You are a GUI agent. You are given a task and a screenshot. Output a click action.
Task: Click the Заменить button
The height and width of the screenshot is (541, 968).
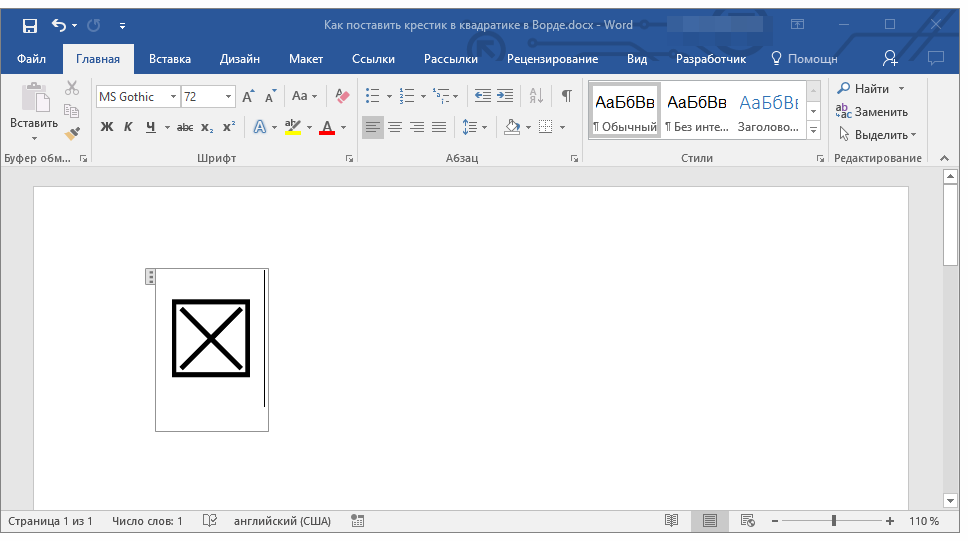coord(873,112)
